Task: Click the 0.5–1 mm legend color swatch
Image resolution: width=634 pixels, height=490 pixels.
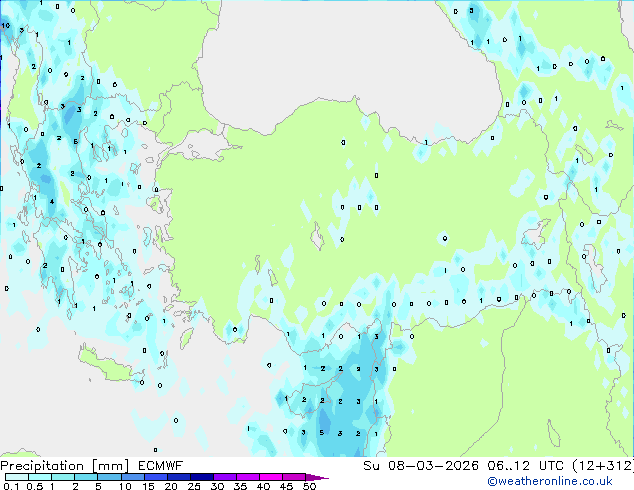Action: pyautogui.click(x=40, y=477)
